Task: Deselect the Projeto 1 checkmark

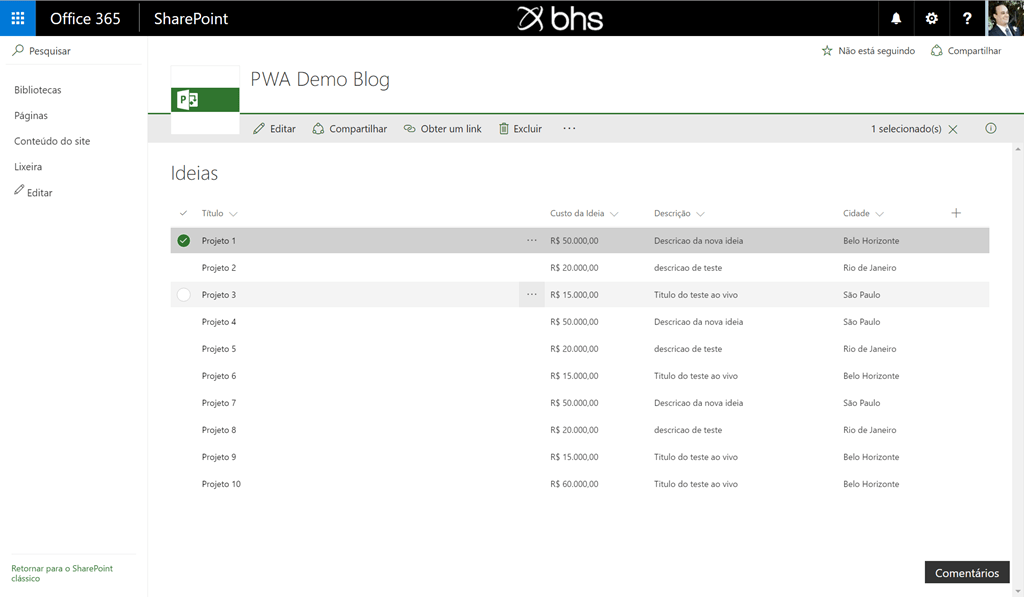Action: pos(184,240)
